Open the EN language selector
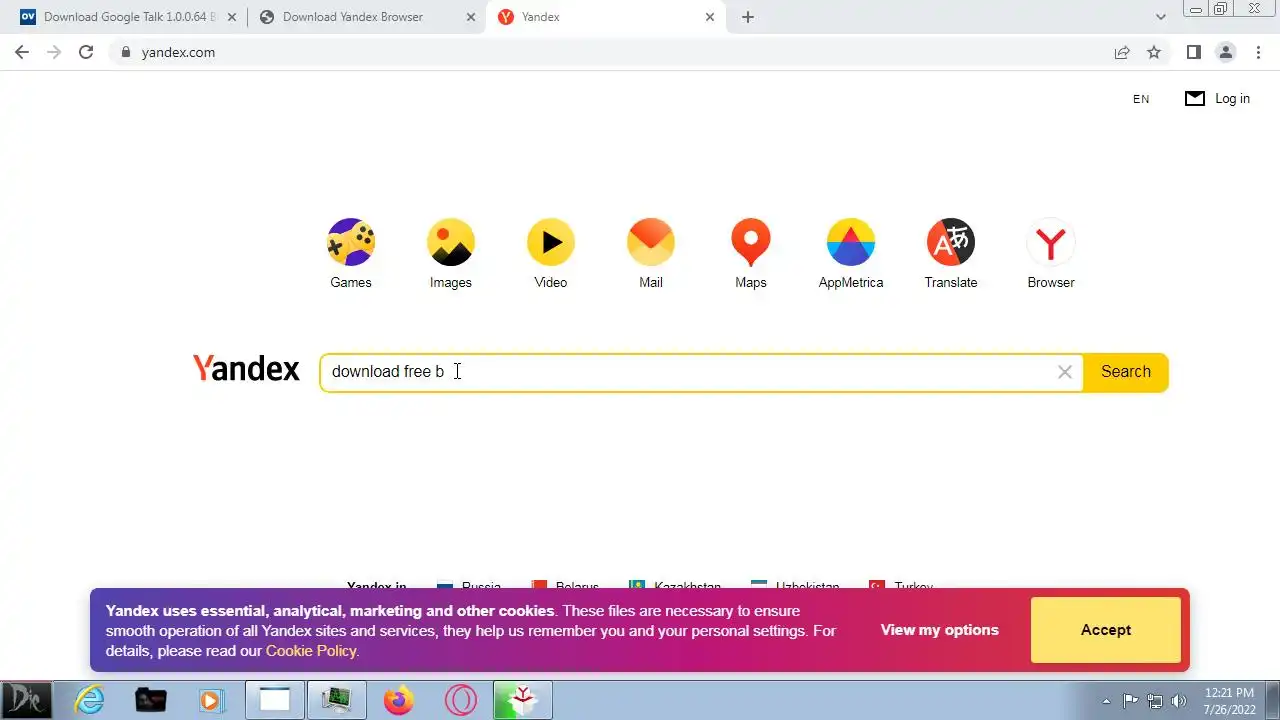The width and height of the screenshot is (1280, 720). coord(1141,99)
